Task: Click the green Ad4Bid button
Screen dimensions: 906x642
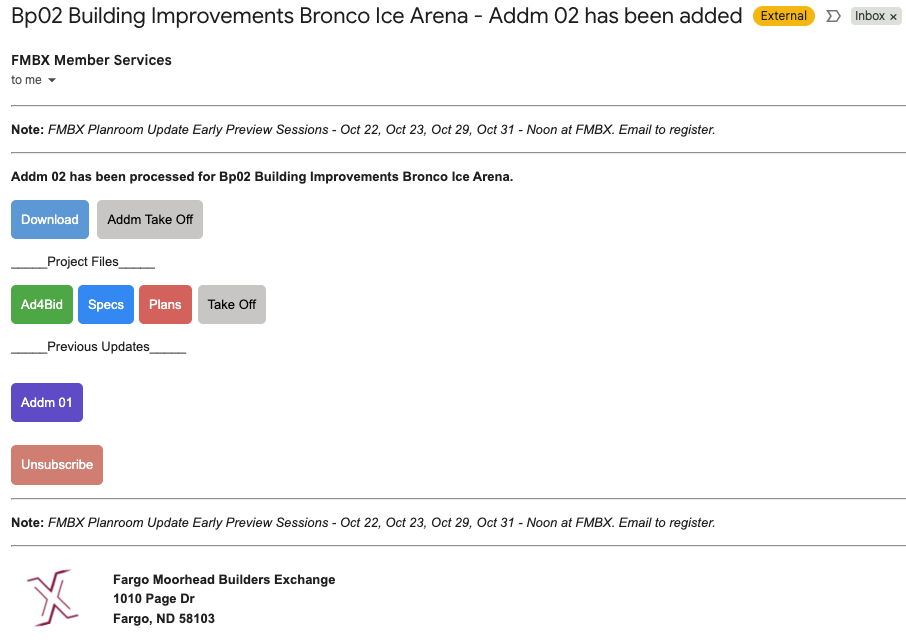Action: point(42,305)
